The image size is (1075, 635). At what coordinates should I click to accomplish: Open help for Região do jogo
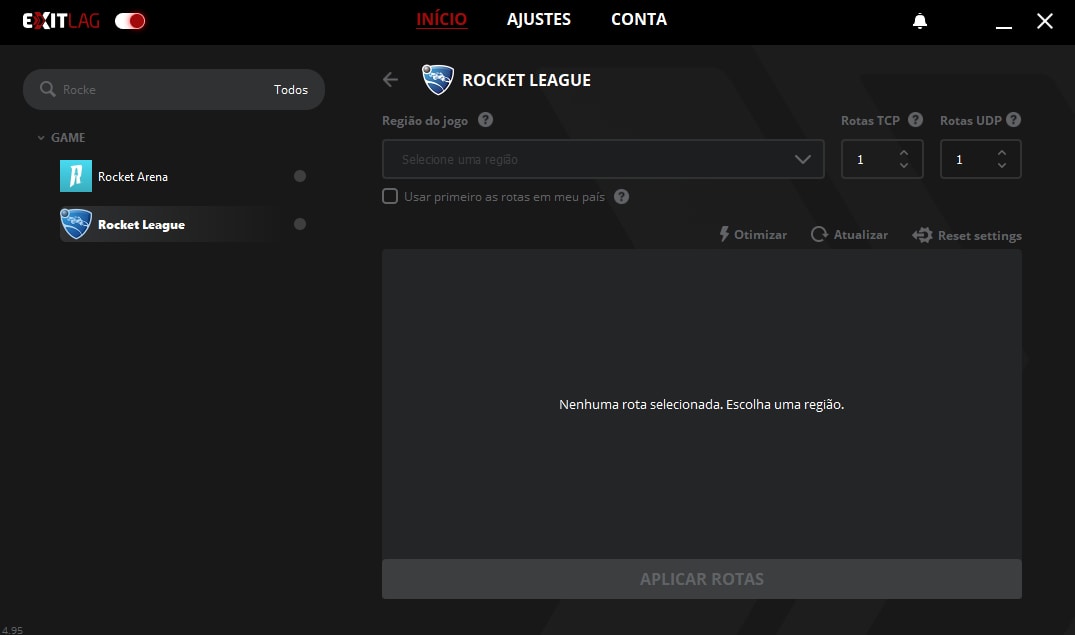tap(485, 120)
